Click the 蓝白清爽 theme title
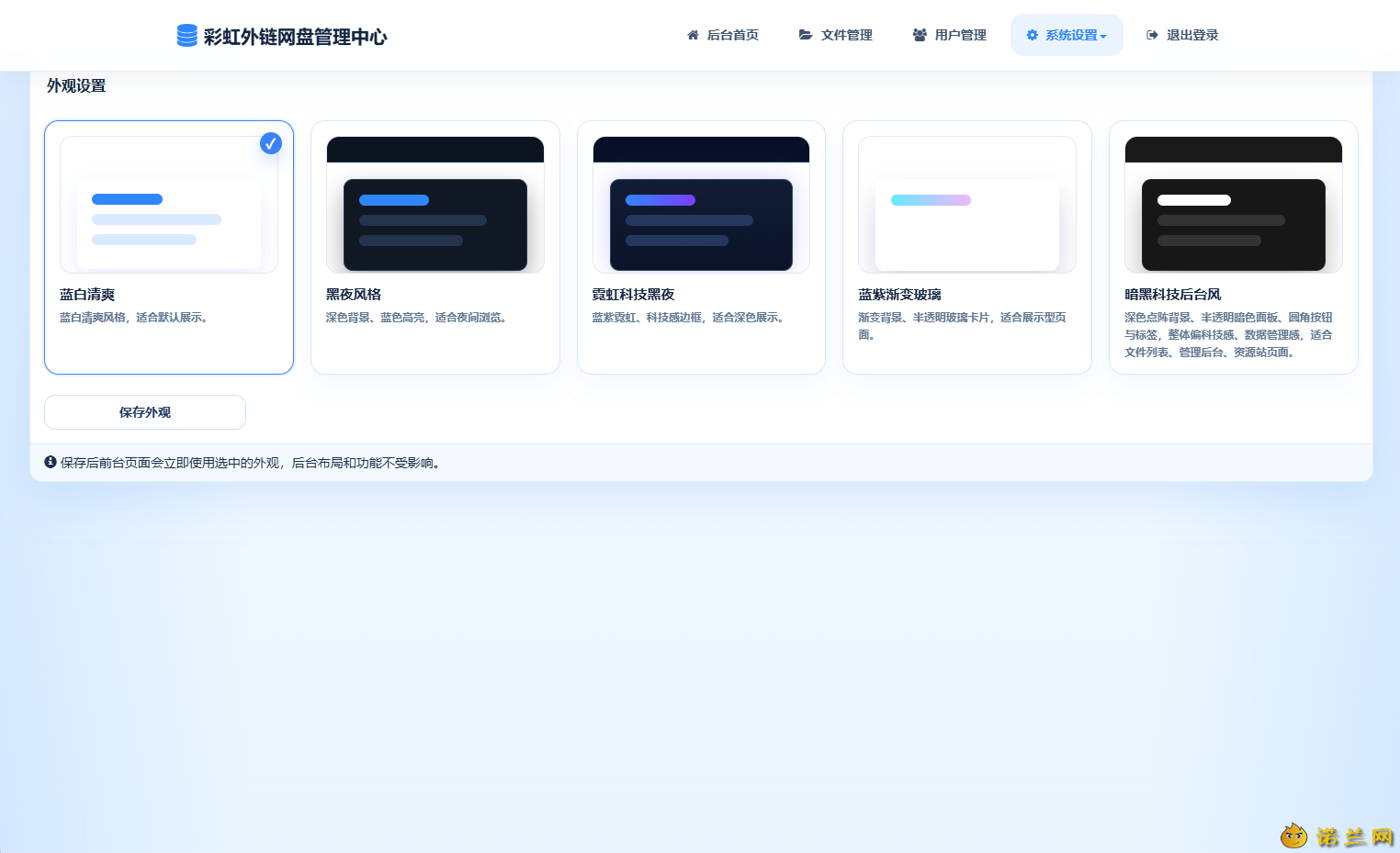Image resolution: width=1400 pixels, height=853 pixels. point(87,295)
